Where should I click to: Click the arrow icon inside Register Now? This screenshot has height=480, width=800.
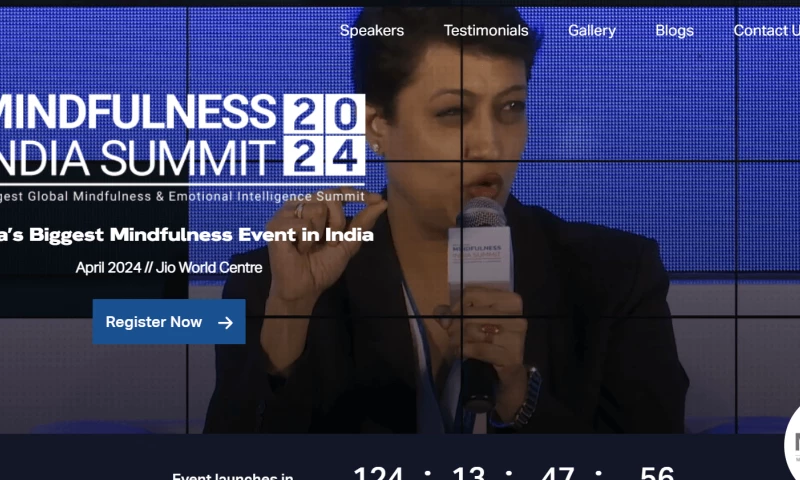click(x=225, y=322)
